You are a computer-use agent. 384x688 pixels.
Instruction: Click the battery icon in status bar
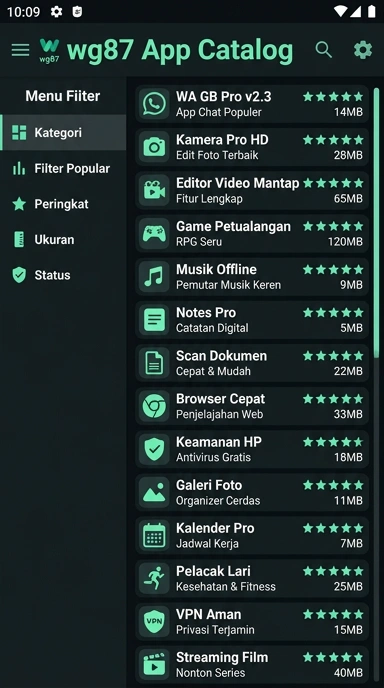click(x=371, y=11)
